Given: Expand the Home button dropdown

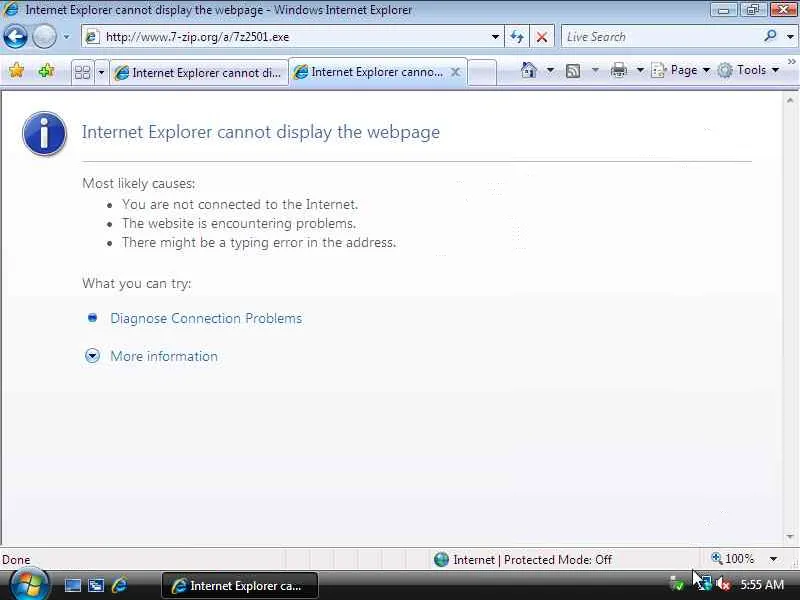Looking at the screenshot, I should [x=550, y=70].
